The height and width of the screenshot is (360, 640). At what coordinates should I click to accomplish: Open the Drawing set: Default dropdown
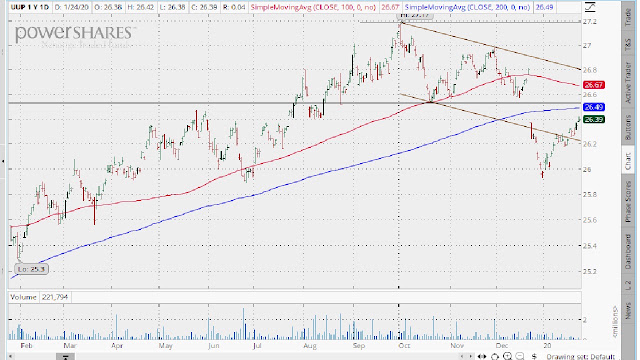[580, 357]
